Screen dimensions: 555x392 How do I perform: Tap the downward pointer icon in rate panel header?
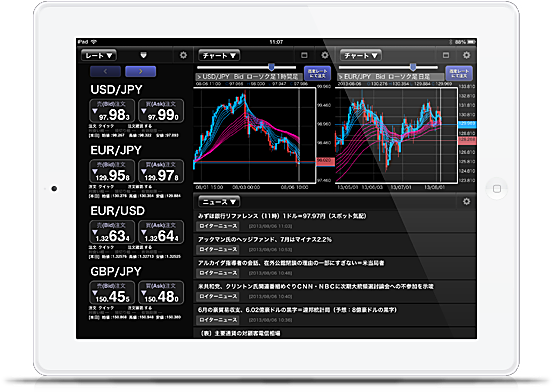tap(143, 55)
